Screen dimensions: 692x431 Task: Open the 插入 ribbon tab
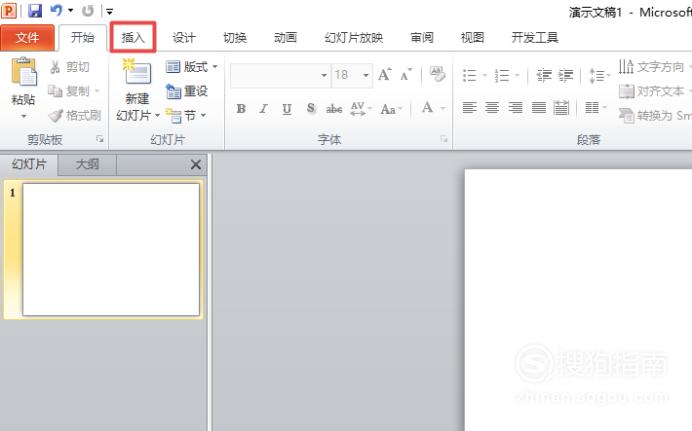[133, 37]
